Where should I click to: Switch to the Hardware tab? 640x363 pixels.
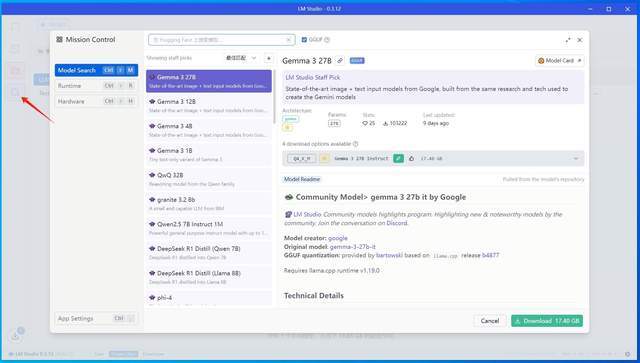pos(96,101)
